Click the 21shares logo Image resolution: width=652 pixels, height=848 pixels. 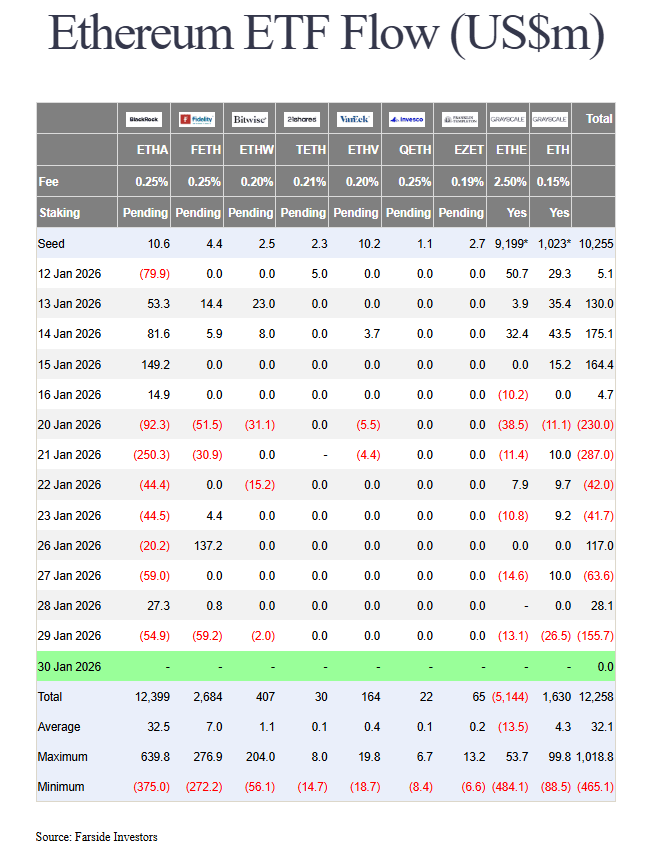[x=302, y=119]
